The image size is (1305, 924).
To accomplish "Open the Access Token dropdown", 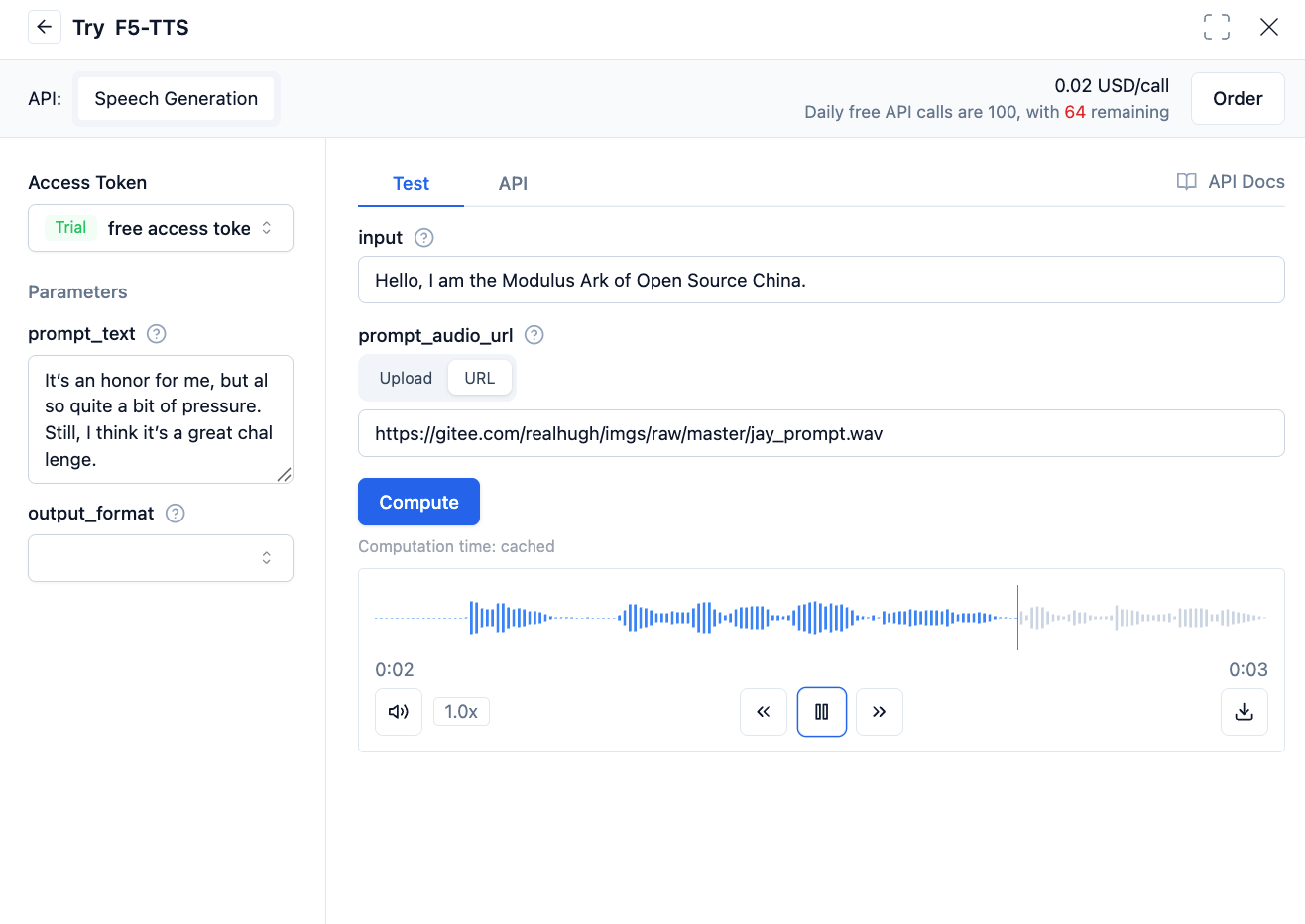I will 161,228.
